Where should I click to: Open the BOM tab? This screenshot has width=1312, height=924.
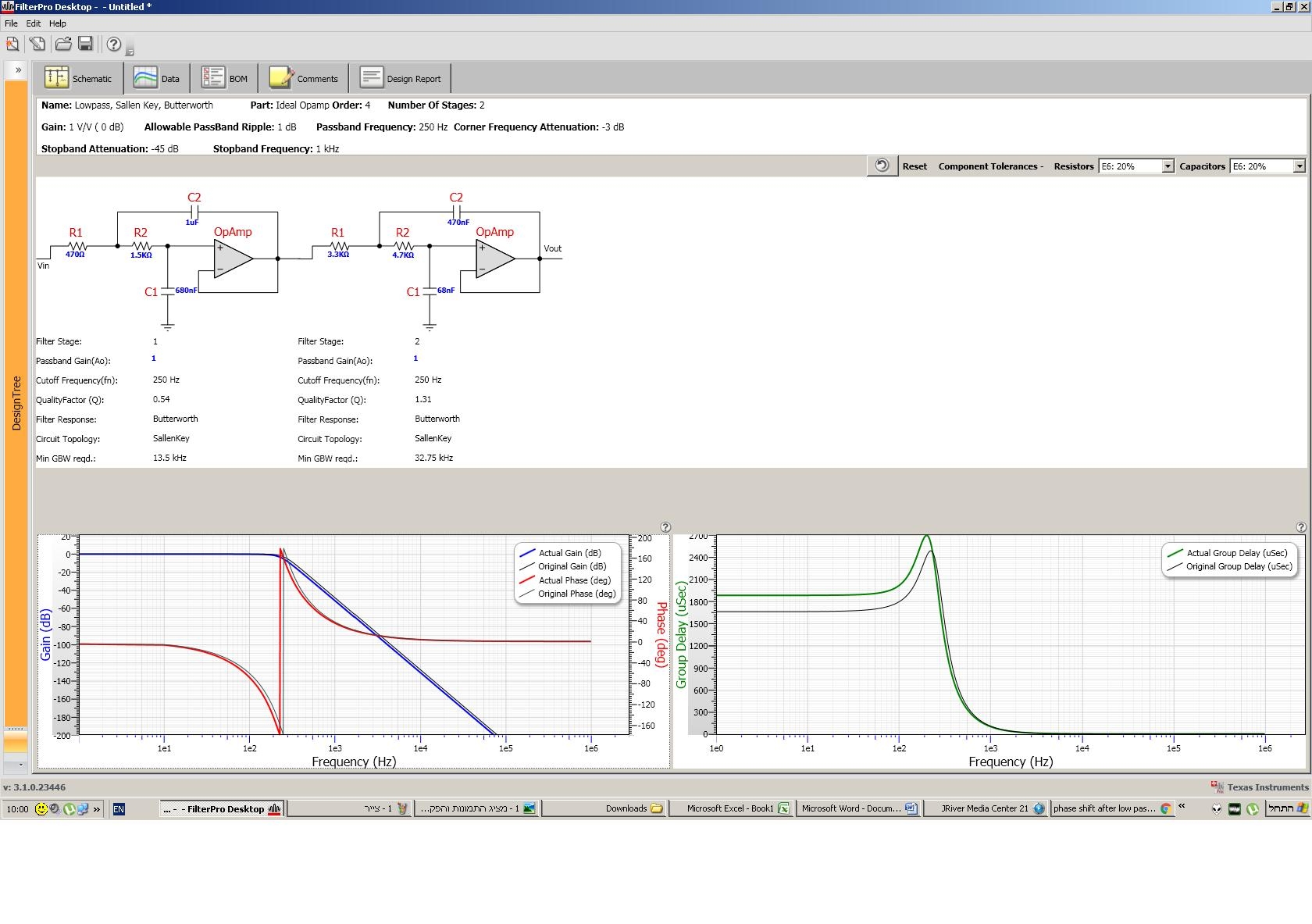pyautogui.click(x=224, y=78)
